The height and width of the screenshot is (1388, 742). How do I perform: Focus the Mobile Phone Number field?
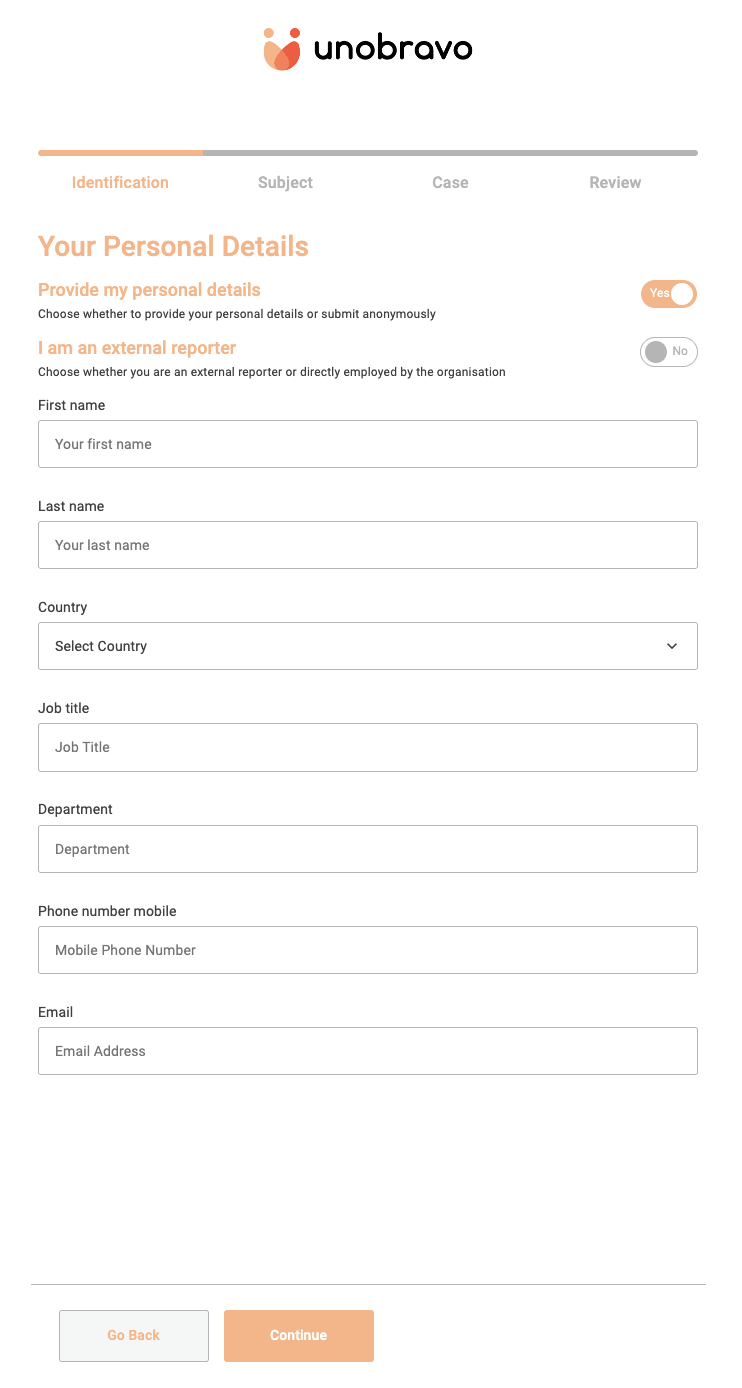coord(367,950)
